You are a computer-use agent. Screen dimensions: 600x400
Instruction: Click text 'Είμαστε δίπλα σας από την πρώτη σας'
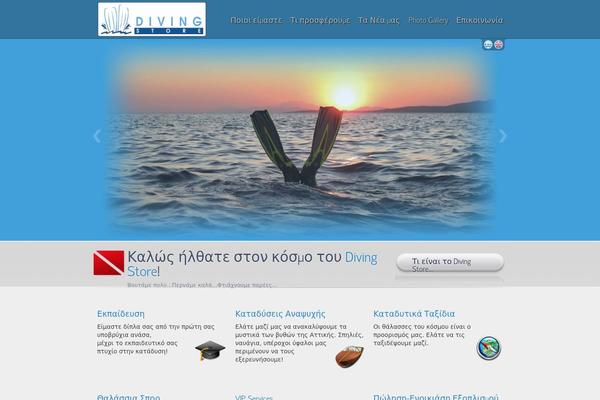coord(155,327)
